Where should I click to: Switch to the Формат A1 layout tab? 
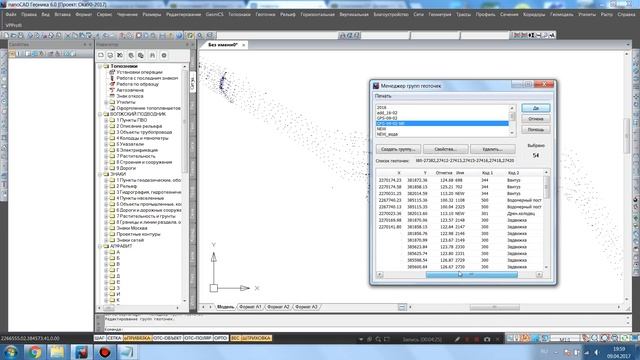(x=250, y=307)
